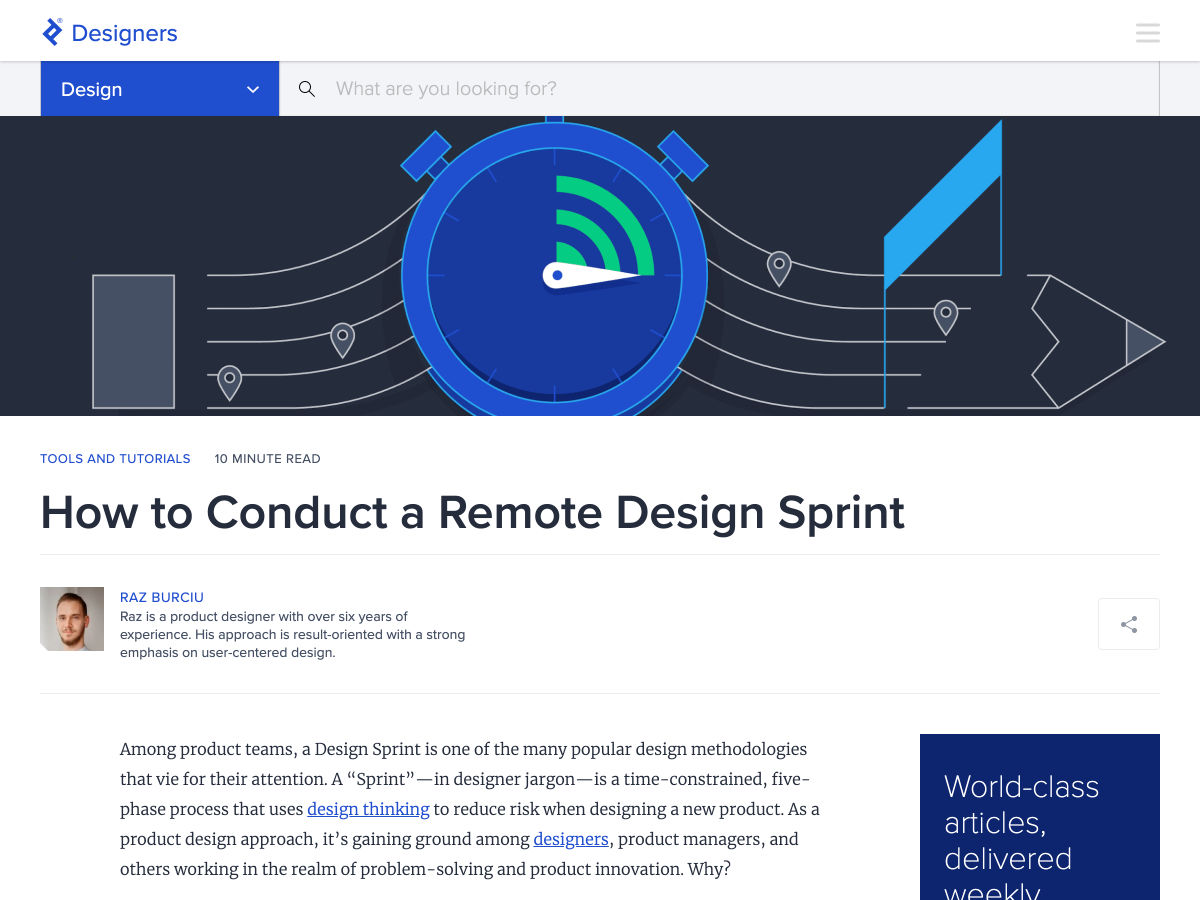Follow the 'designers' link in article
1200x900 pixels.
point(571,839)
